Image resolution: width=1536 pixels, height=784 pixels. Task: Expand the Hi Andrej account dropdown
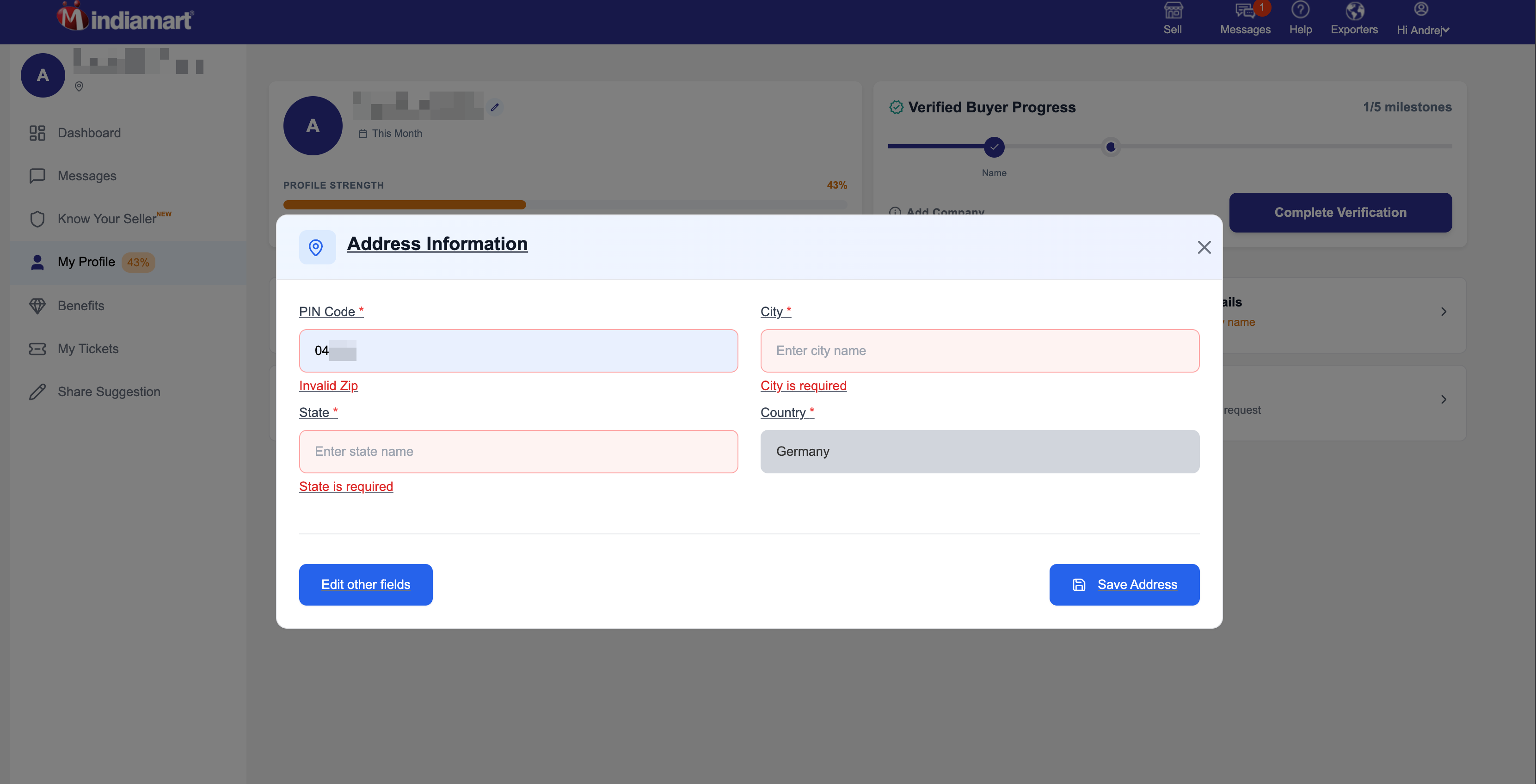point(1422,29)
